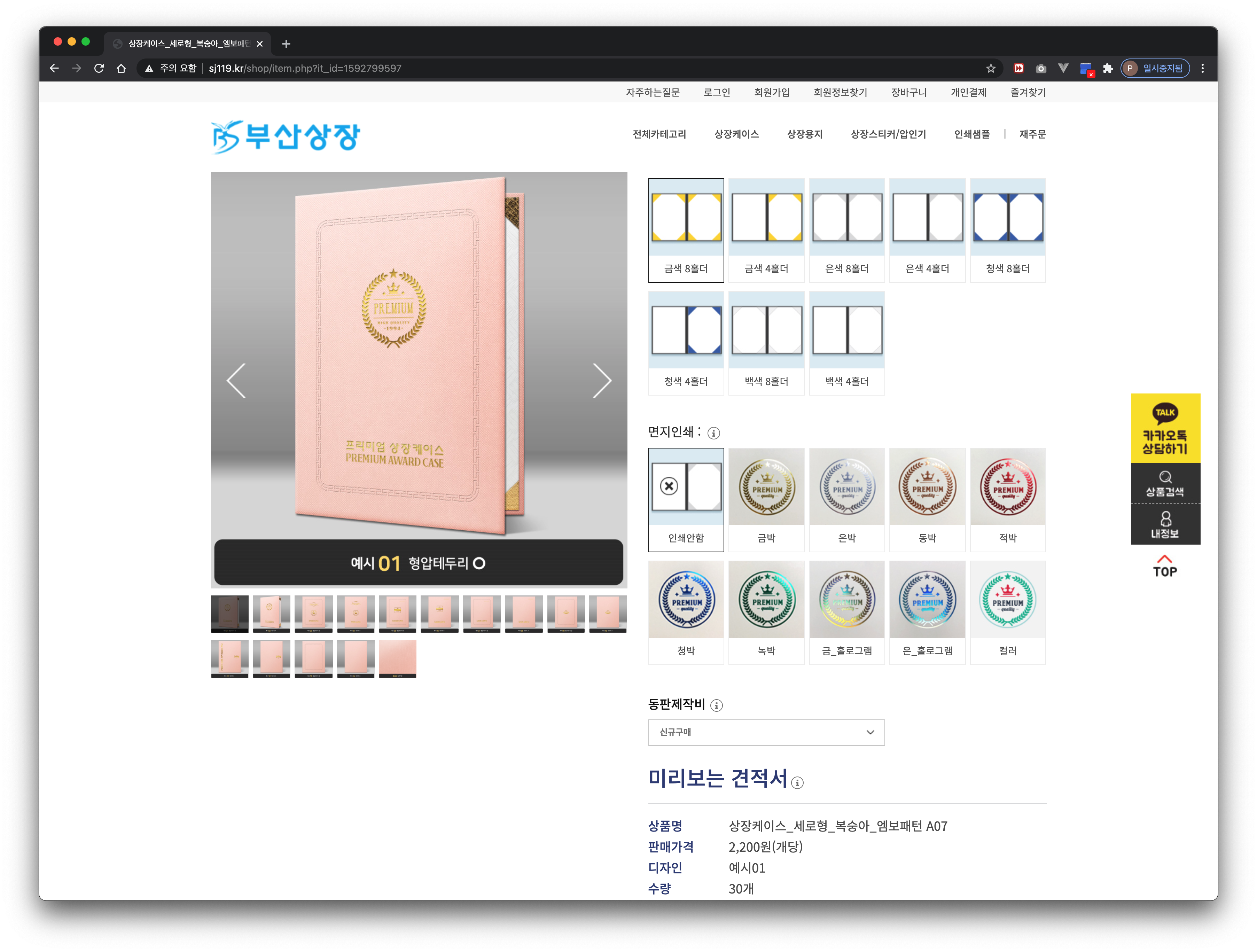Select 인쇄안함 print option

tap(686, 499)
